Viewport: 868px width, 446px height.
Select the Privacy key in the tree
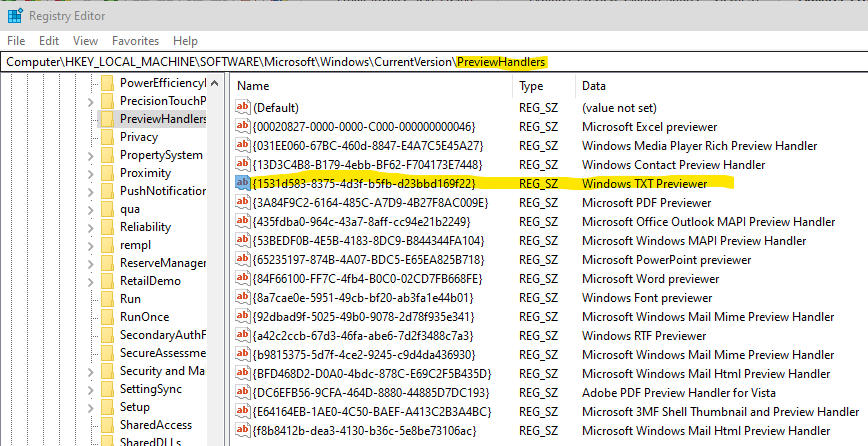click(139, 137)
